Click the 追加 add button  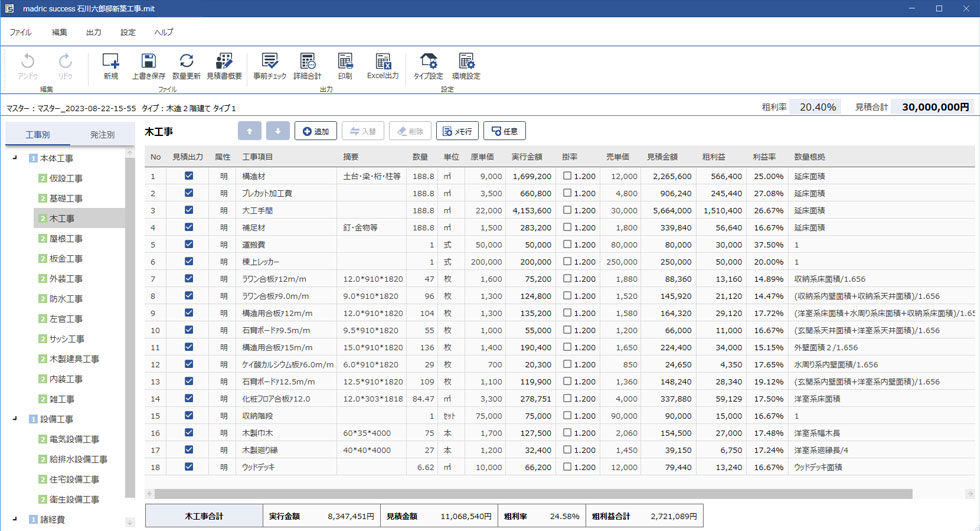click(x=316, y=131)
